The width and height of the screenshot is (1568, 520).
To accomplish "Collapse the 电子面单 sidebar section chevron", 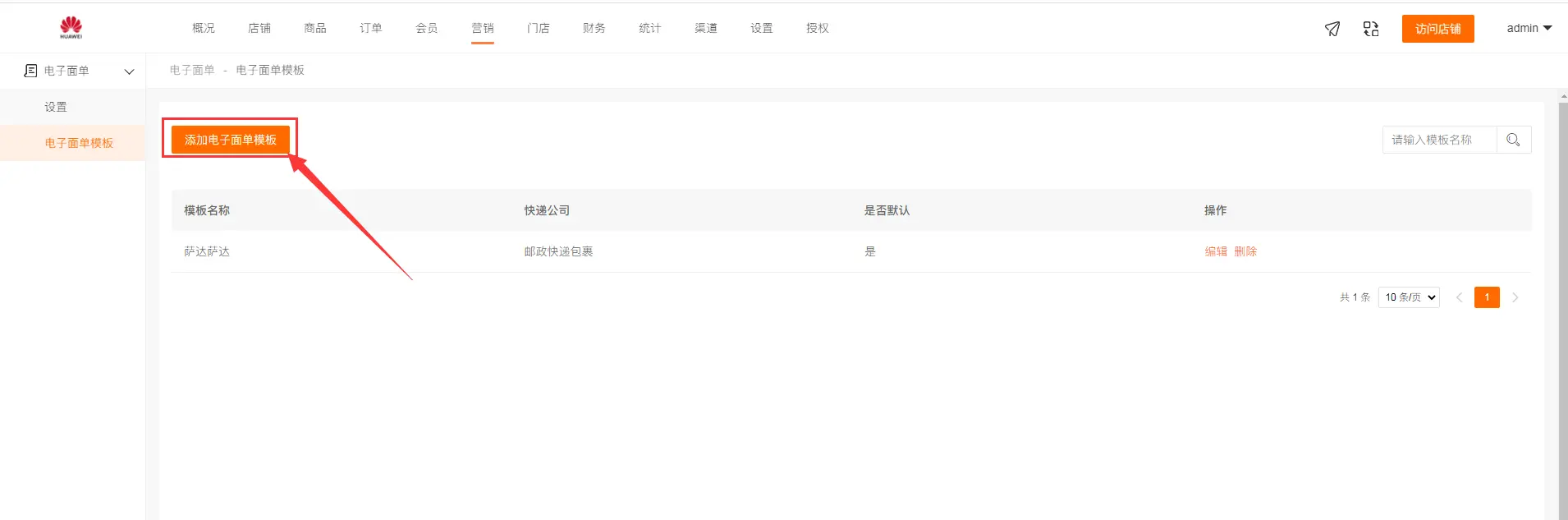I will [129, 71].
